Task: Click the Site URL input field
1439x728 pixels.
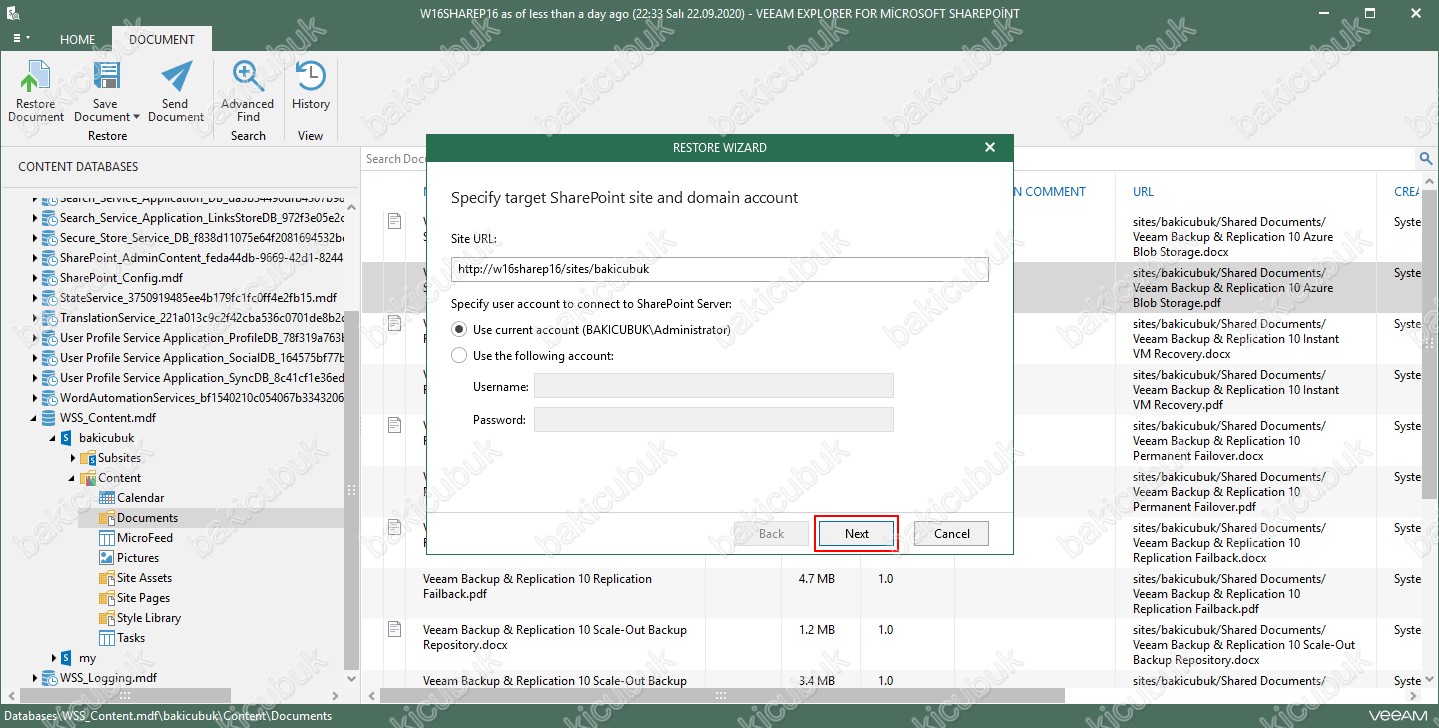Action: pos(720,269)
